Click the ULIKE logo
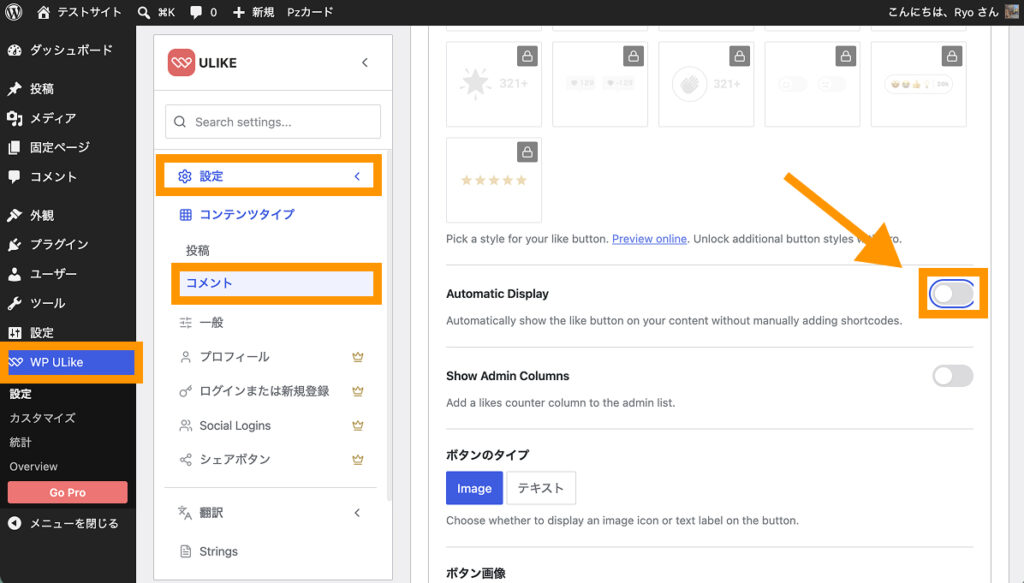 click(202, 63)
